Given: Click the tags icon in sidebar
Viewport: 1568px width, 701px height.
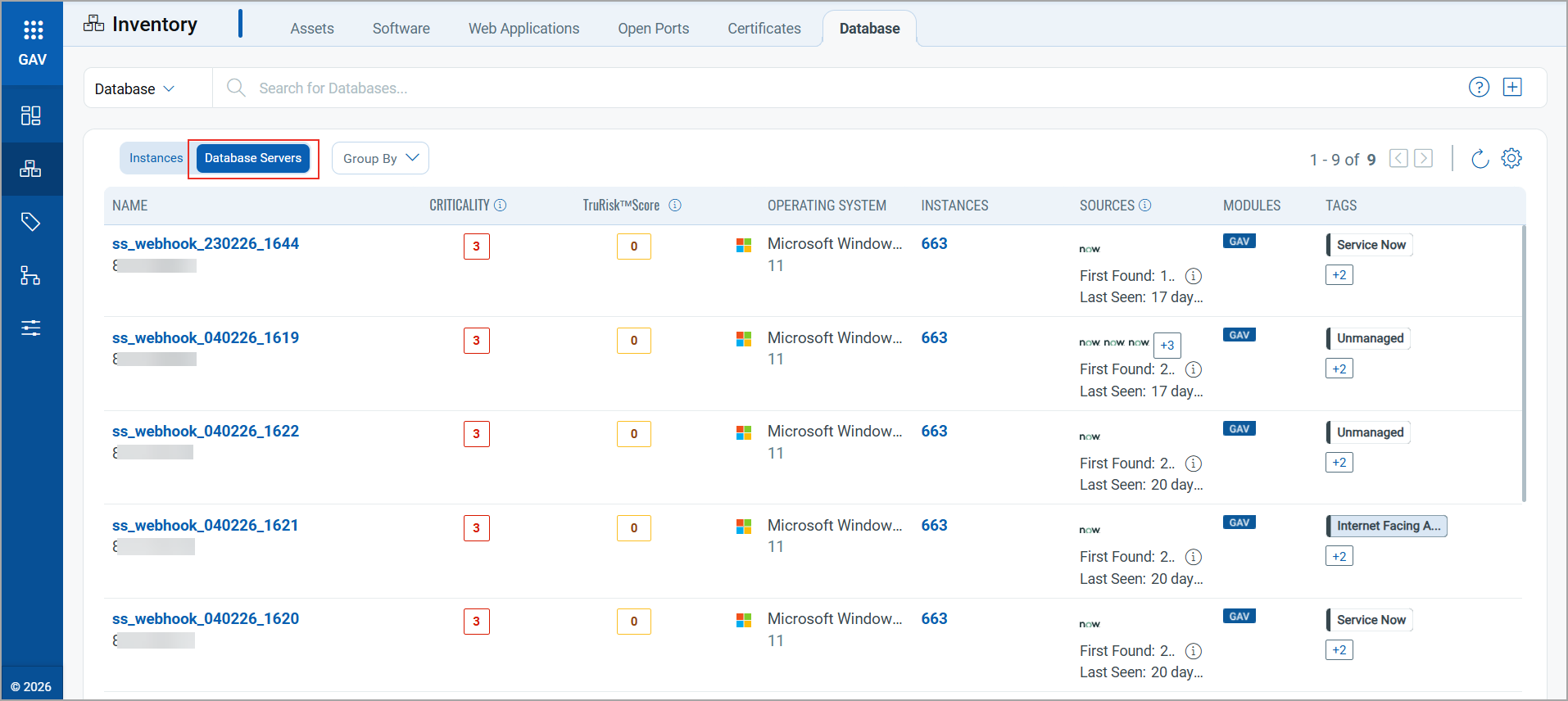Looking at the screenshot, I should (x=31, y=222).
